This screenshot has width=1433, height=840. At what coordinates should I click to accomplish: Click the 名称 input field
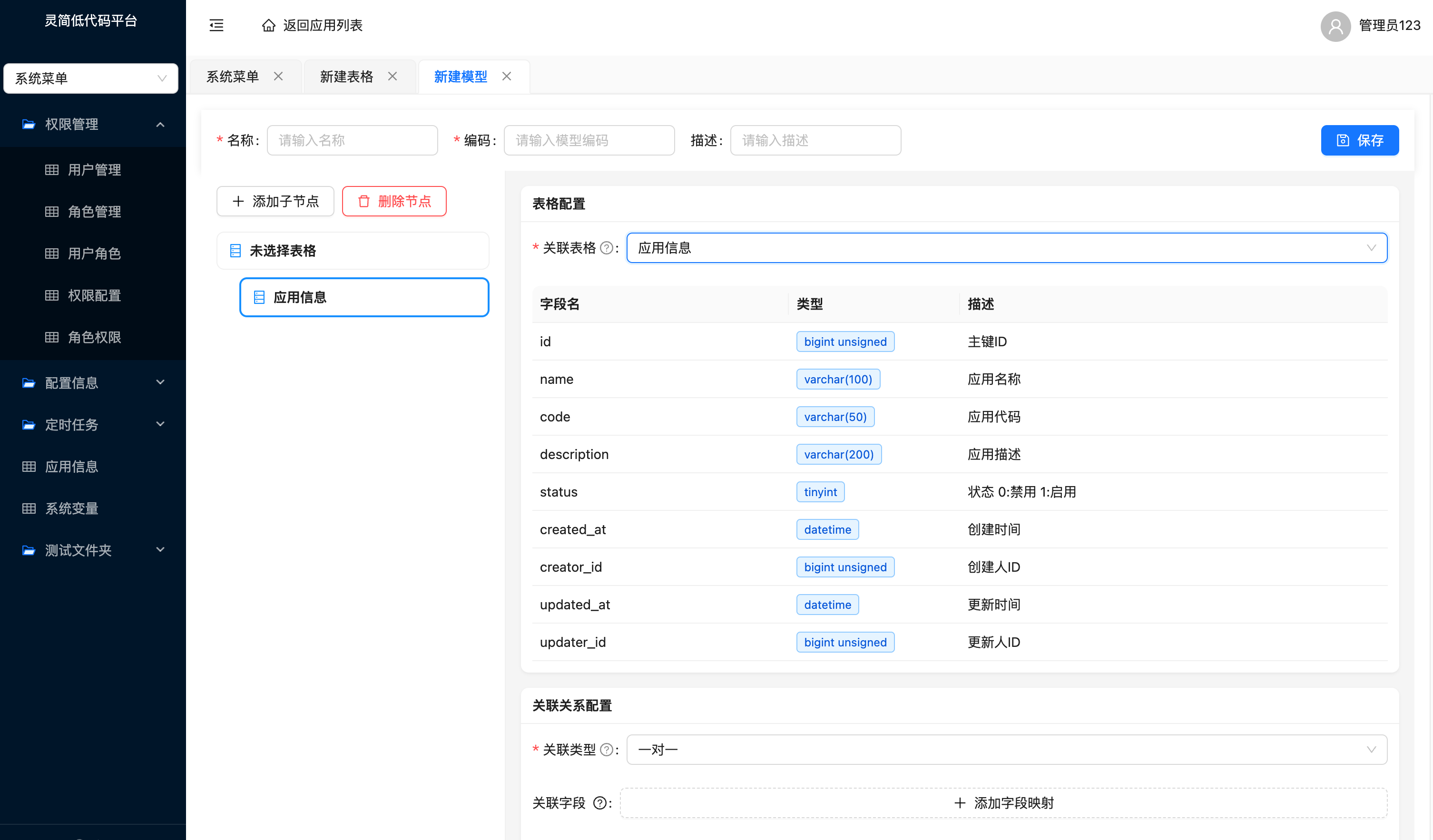pyautogui.click(x=352, y=140)
